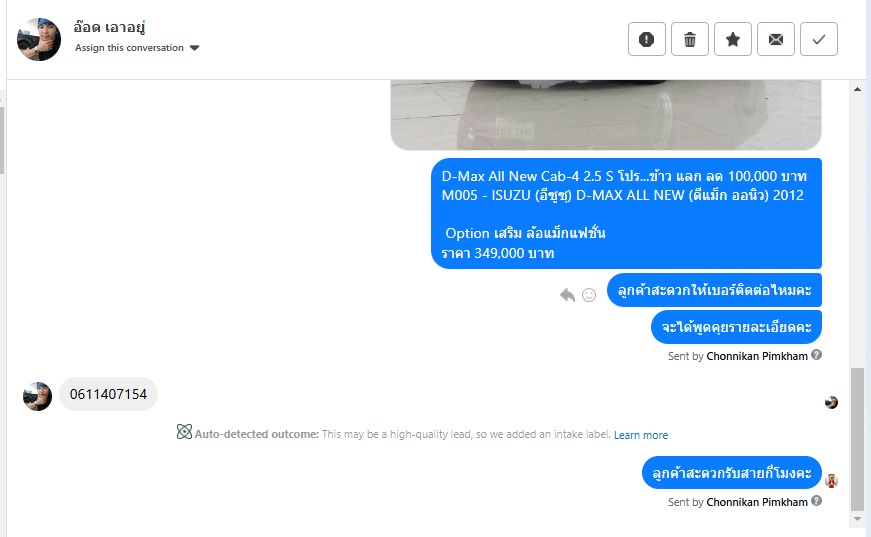Mark conversation as done with checkmark
Viewport: 871px width, 537px height.
(x=819, y=39)
